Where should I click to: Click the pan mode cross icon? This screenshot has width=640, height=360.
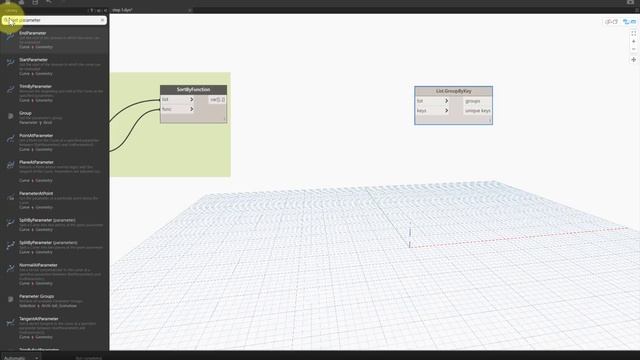633,60
